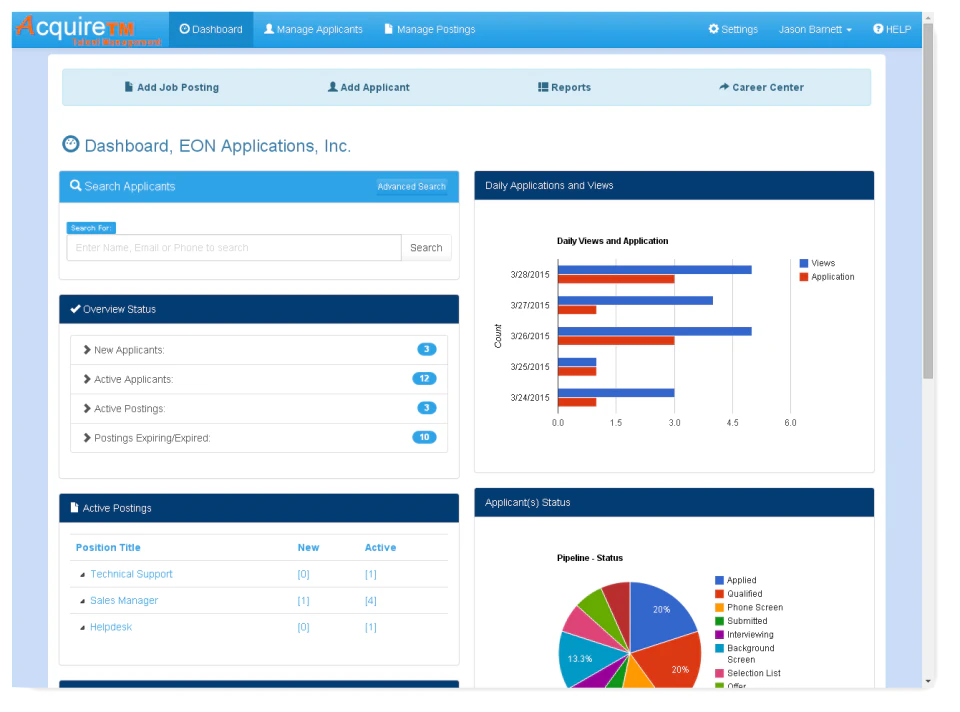The height and width of the screenshot is (712, 960).
Task: Click the Dashboard clock icon in navbar
Action: pyautogui.click(x=183, y=29)
